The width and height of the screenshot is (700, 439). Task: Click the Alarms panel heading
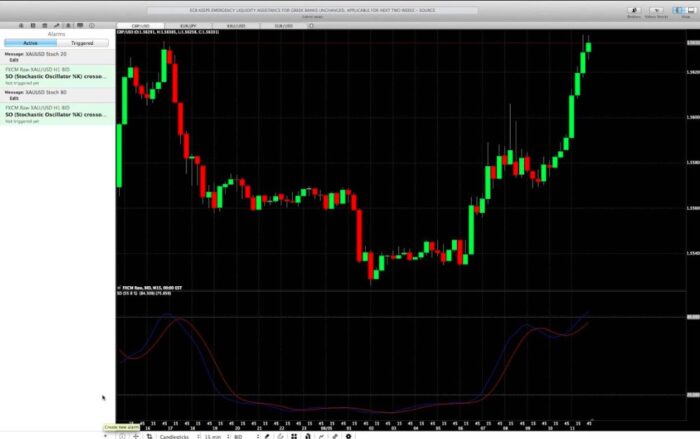point(56,34)
